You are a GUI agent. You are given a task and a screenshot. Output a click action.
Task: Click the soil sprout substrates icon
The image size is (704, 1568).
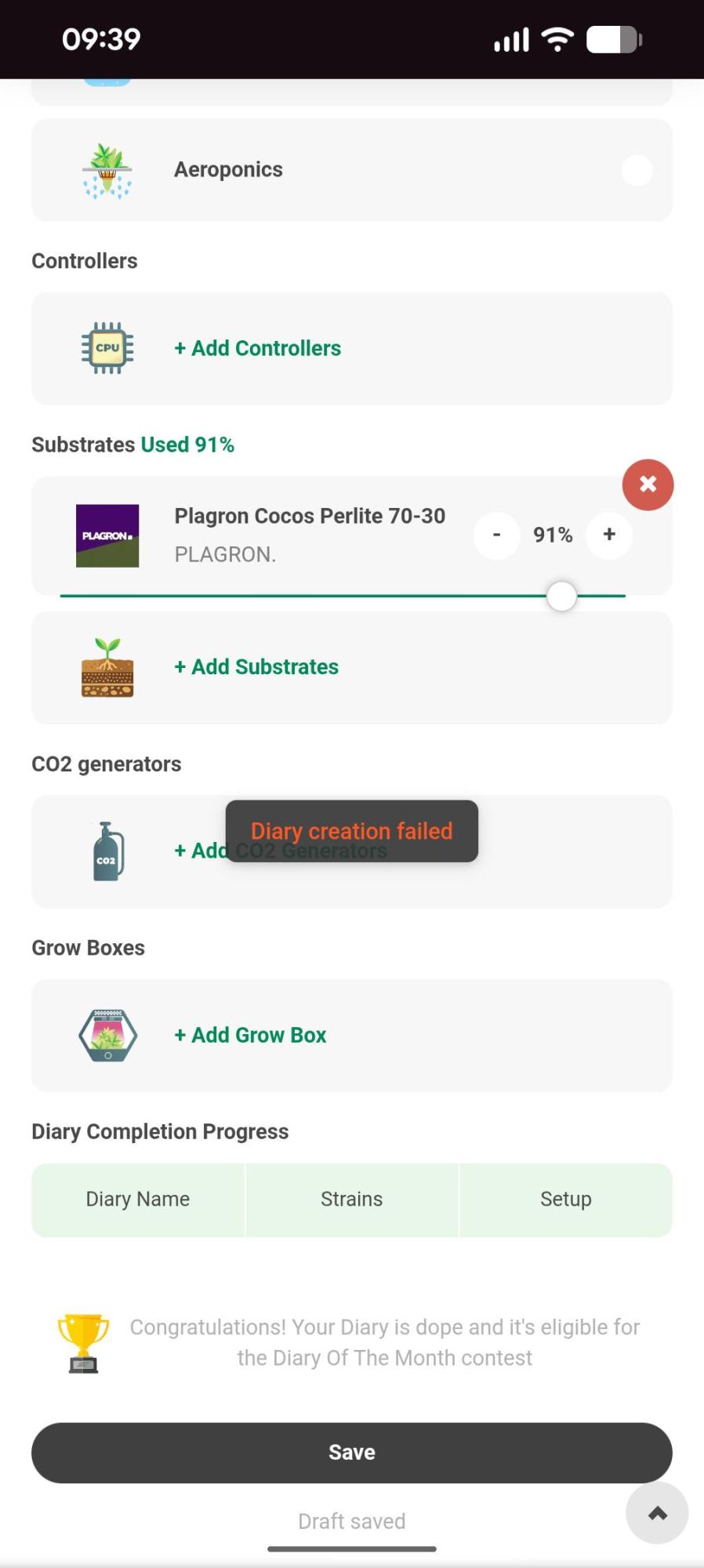click(x=107, y=668)
